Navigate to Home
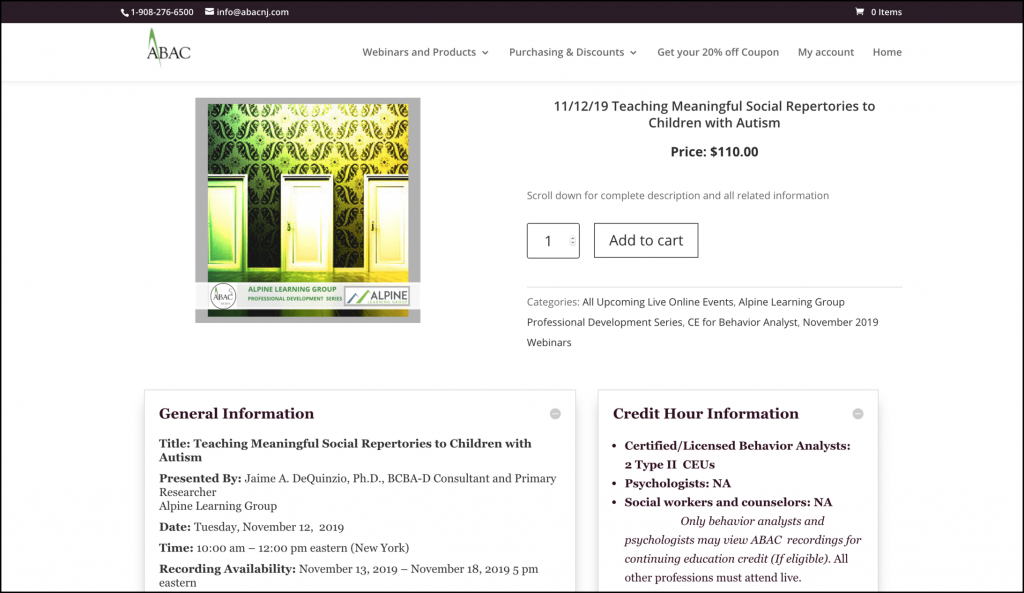Viewport: 1024px width, 593px height. click(886, 52)
